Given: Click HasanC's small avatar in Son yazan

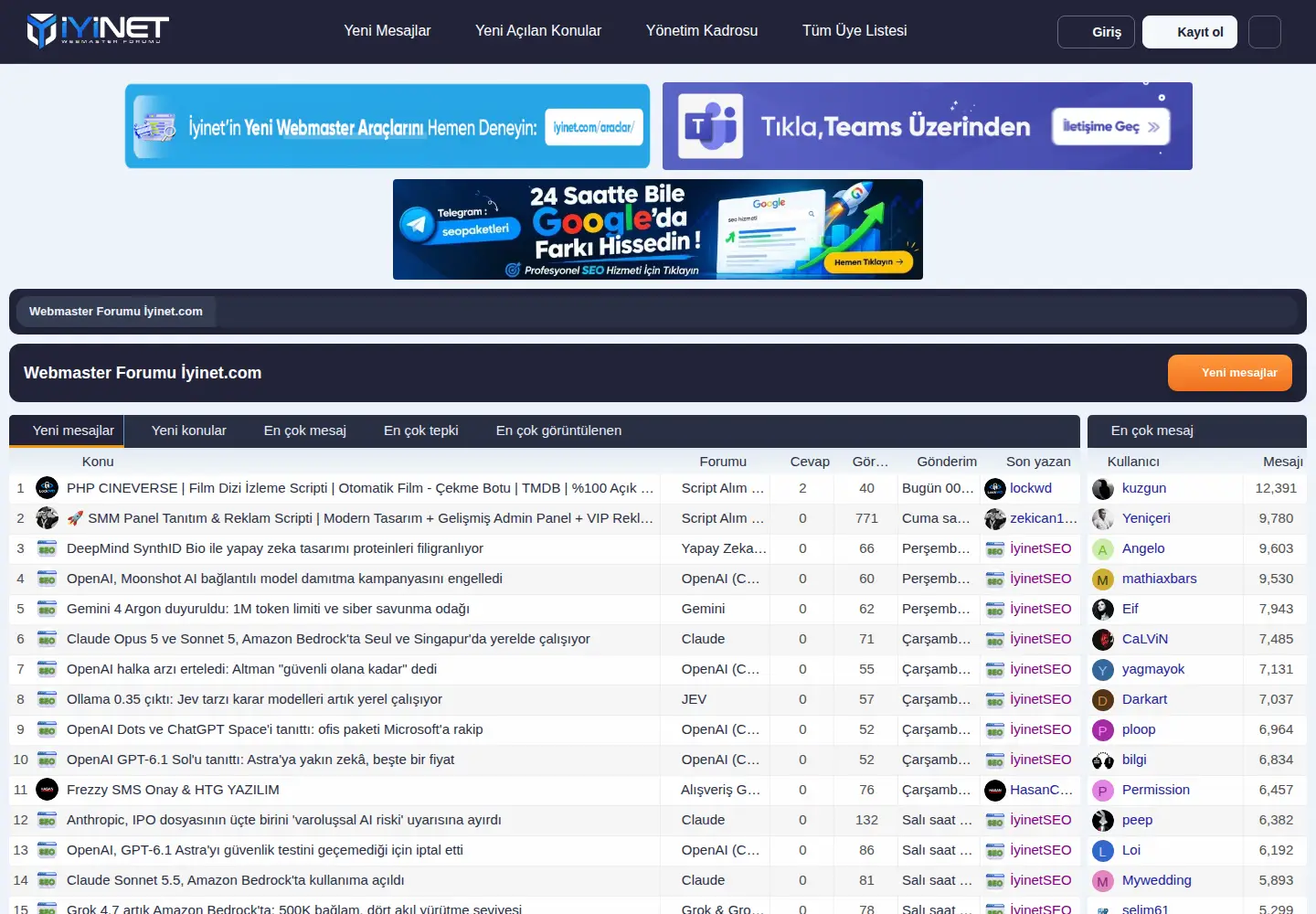Looking at the screenshot, I should pos(995,791).
